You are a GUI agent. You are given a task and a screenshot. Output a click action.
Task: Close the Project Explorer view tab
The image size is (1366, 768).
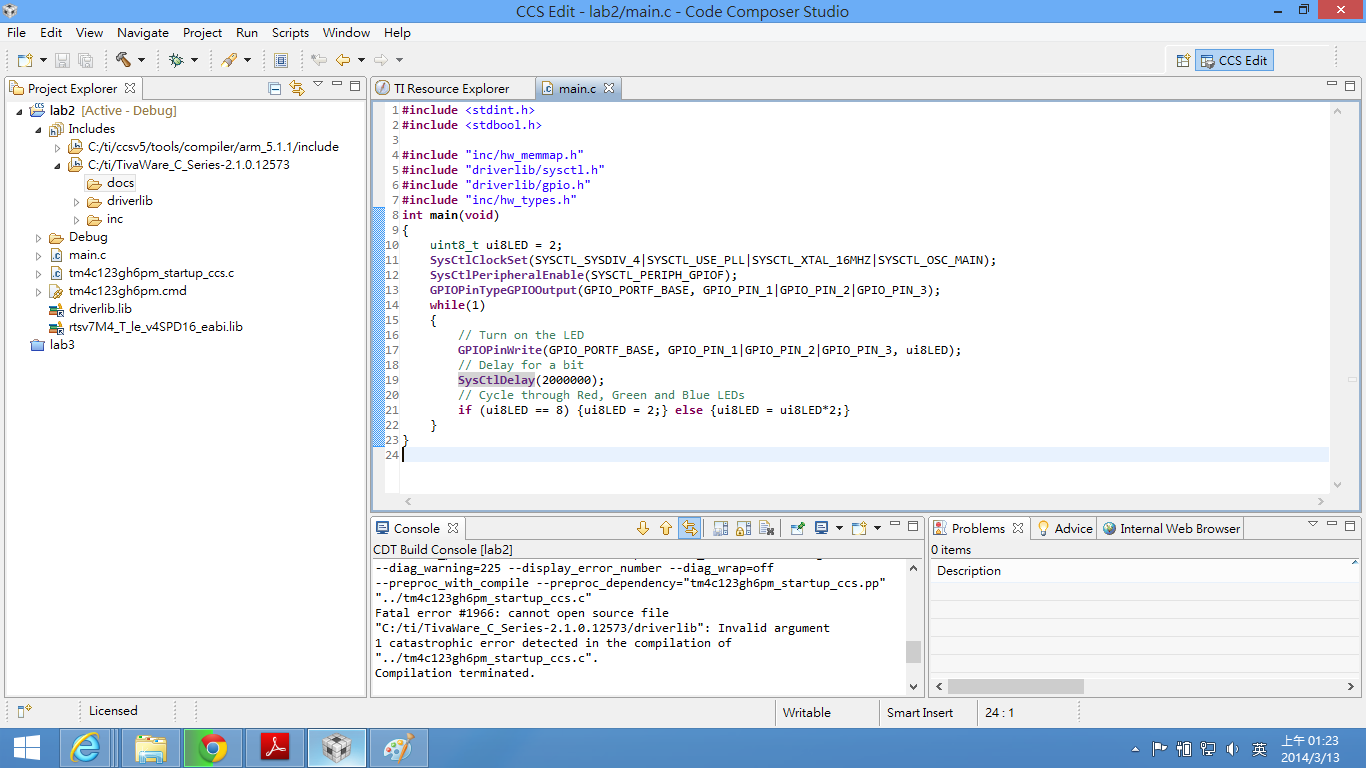tap(130, 88)
